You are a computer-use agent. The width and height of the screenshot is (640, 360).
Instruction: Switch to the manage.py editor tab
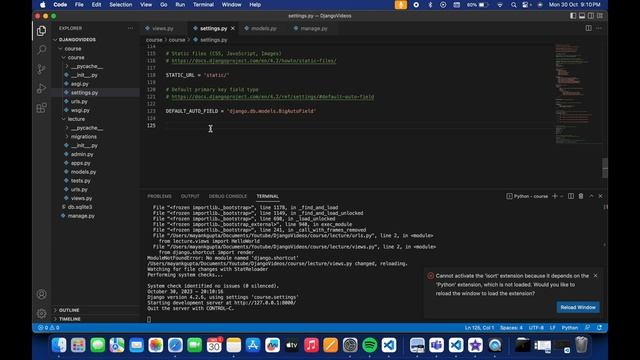pyautogui.click(x=313, y=29)
